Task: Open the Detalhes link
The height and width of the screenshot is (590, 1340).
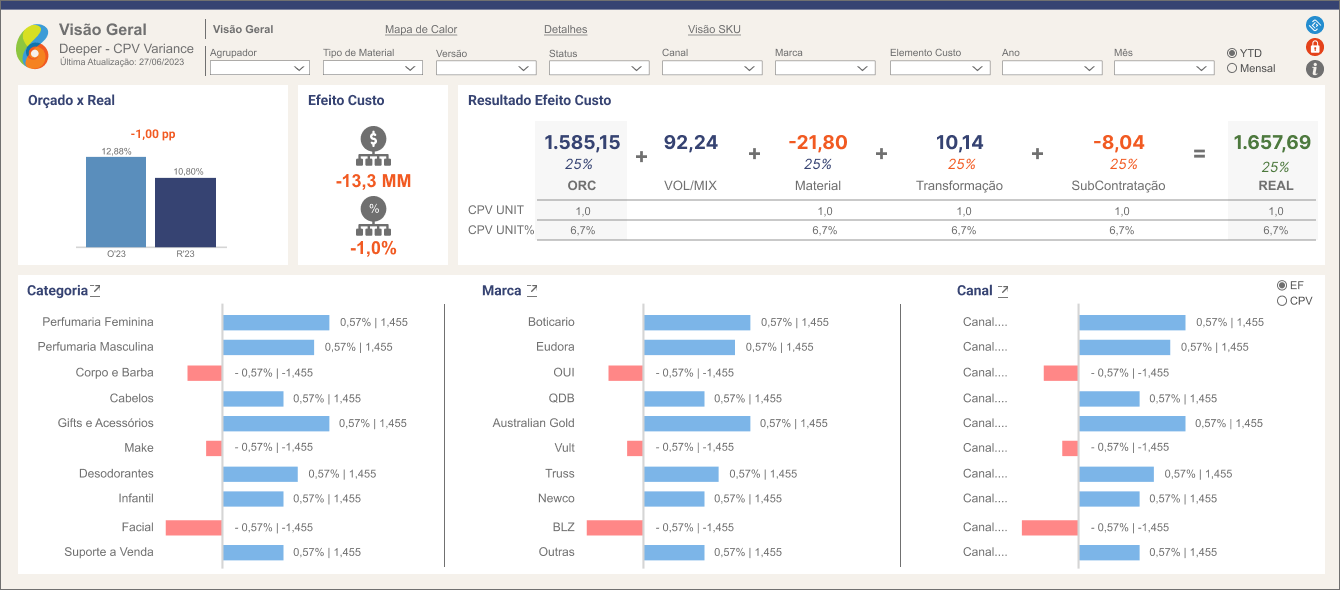Action: (566, 30)
